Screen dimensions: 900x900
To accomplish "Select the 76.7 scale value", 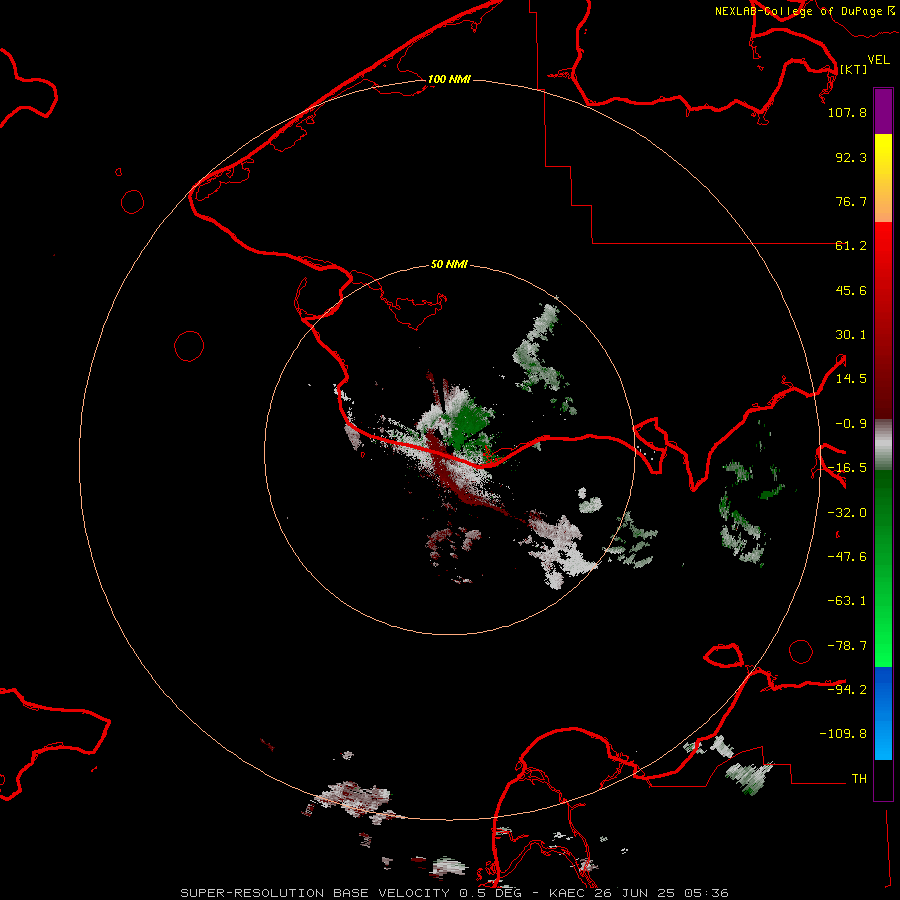I will coord(851,201).
